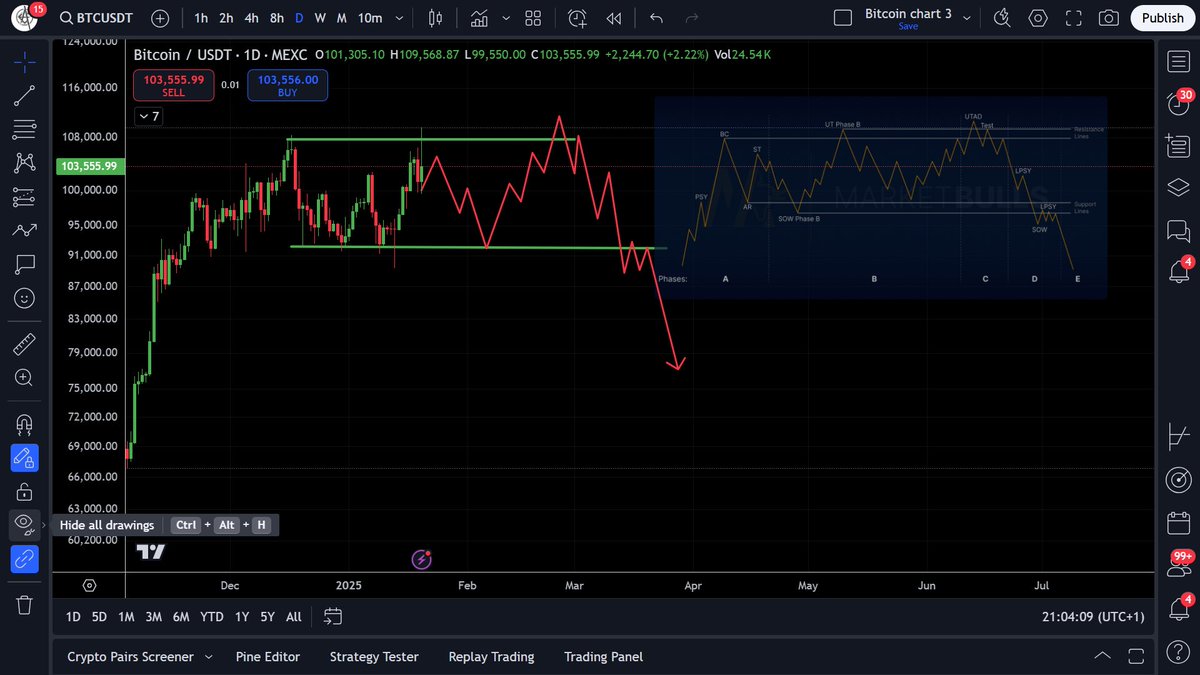
Task: Toggle the drawings sync link icon
Action: click(x=25, y=559)
